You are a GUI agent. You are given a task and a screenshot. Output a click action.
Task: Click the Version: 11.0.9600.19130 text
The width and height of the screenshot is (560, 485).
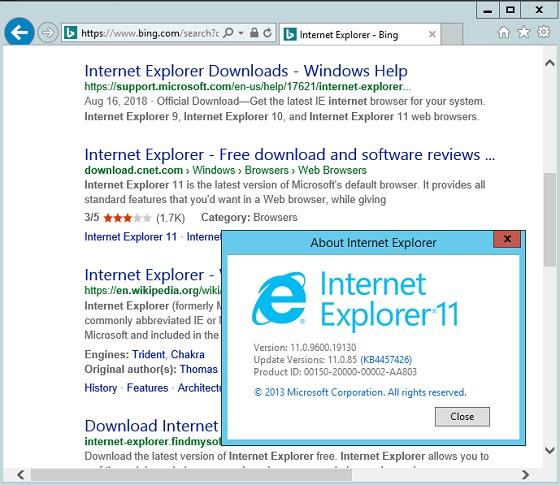(x=305, y=348)
